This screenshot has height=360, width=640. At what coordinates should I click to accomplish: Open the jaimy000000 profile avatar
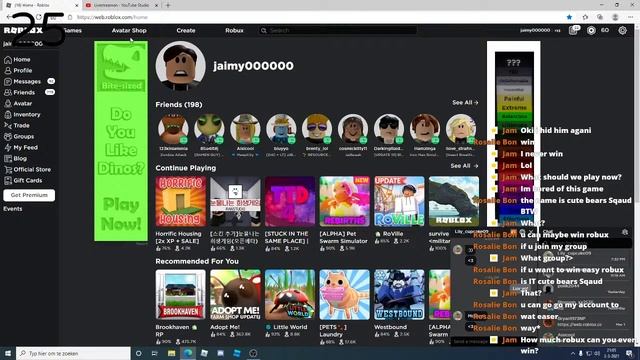180,66
